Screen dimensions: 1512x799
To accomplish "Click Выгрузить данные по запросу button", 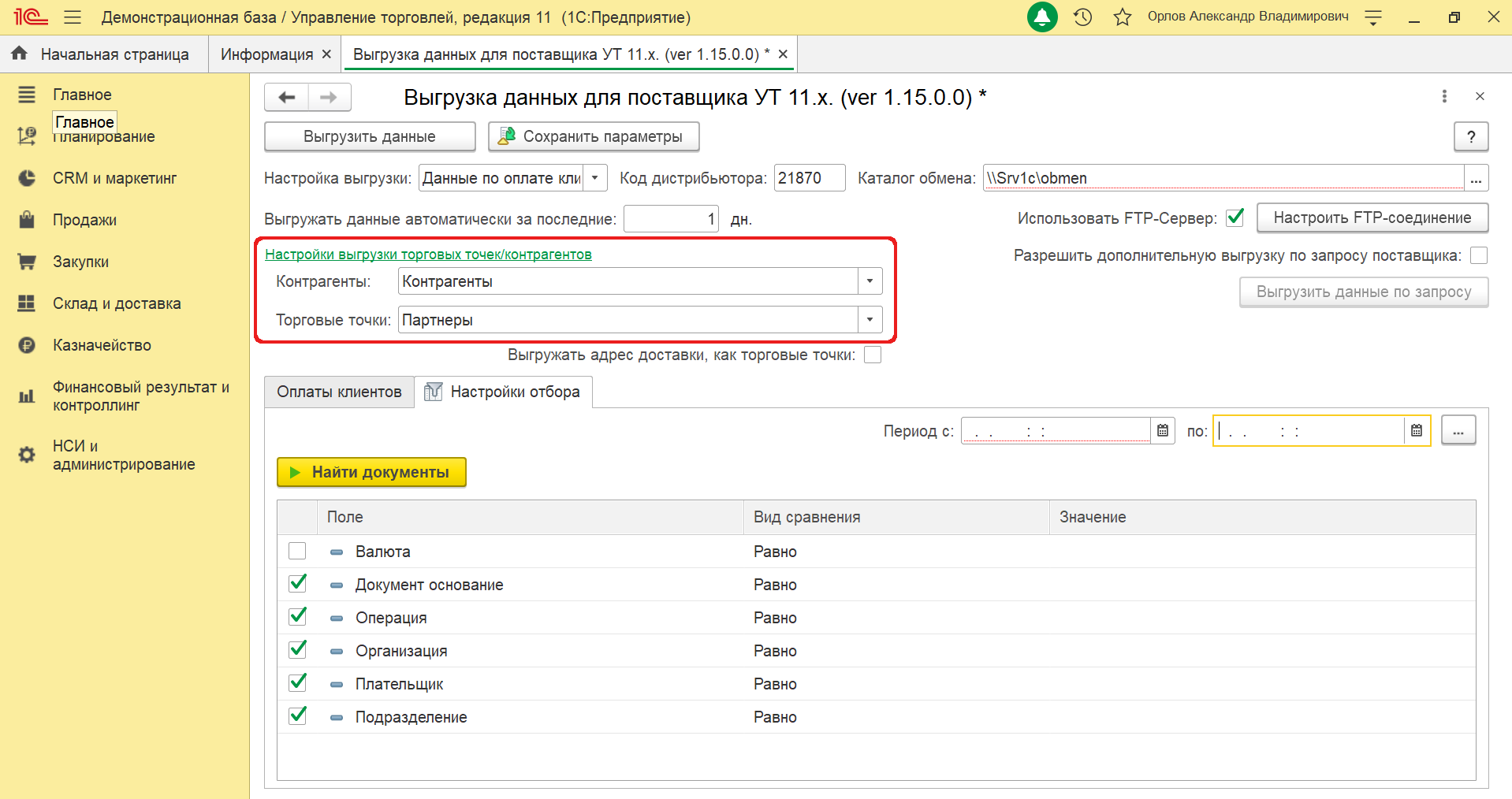I will [x=1364, y=292].
